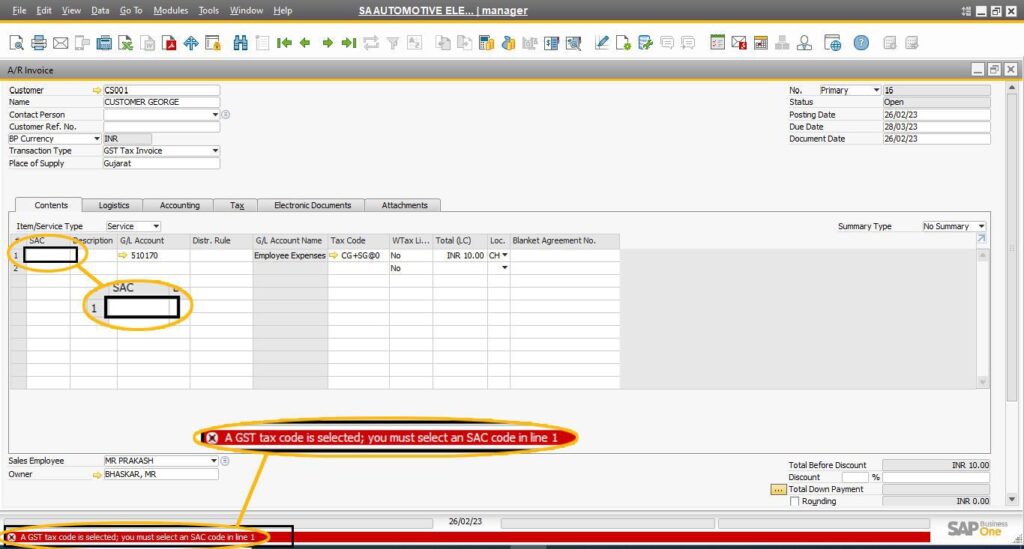
Task: Open the File menu
Action: (20, 10)
